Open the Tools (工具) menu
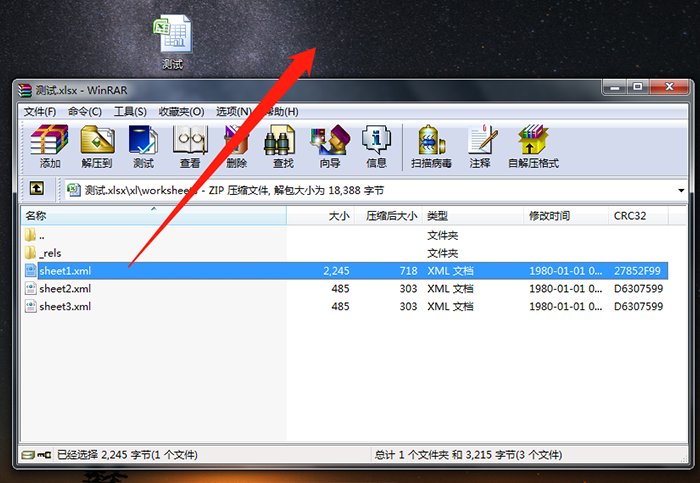Screen dimensions: 700x483 130,112
